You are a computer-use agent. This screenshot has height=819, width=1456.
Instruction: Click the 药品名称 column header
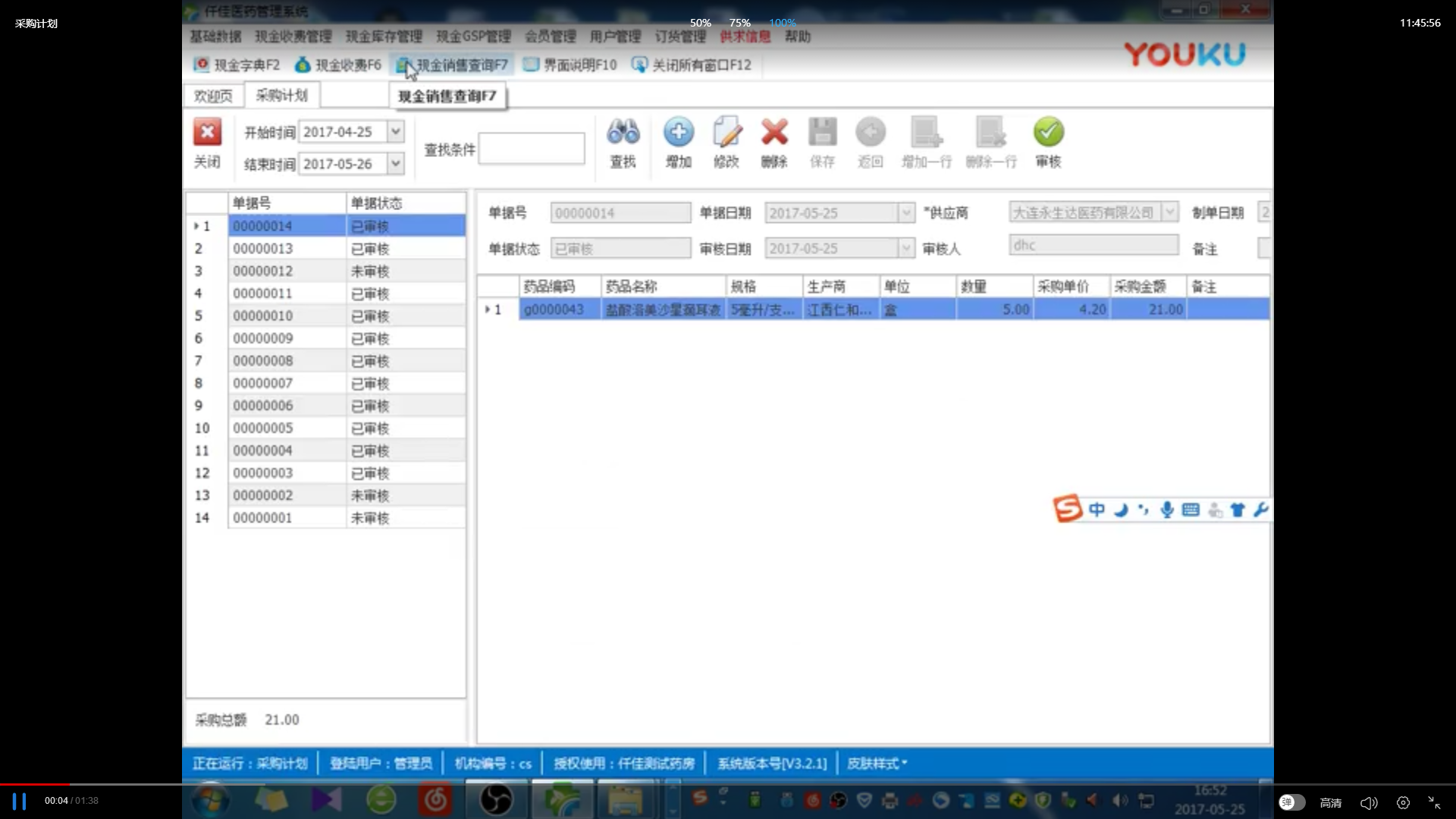664,287
